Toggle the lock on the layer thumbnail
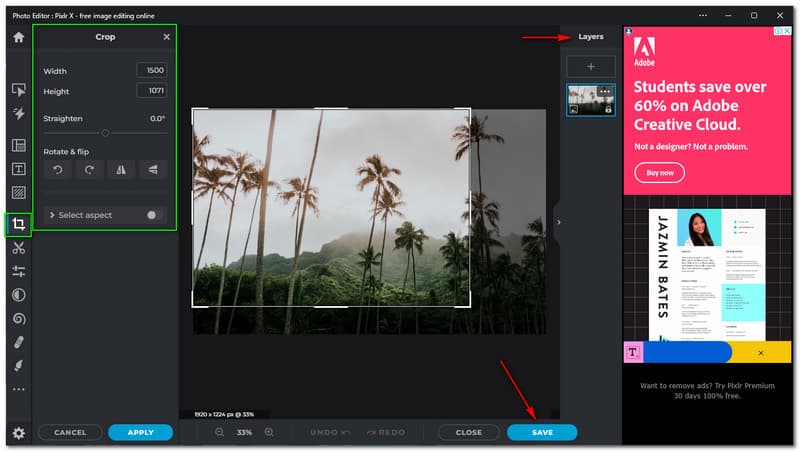 [x=608, y=109]
